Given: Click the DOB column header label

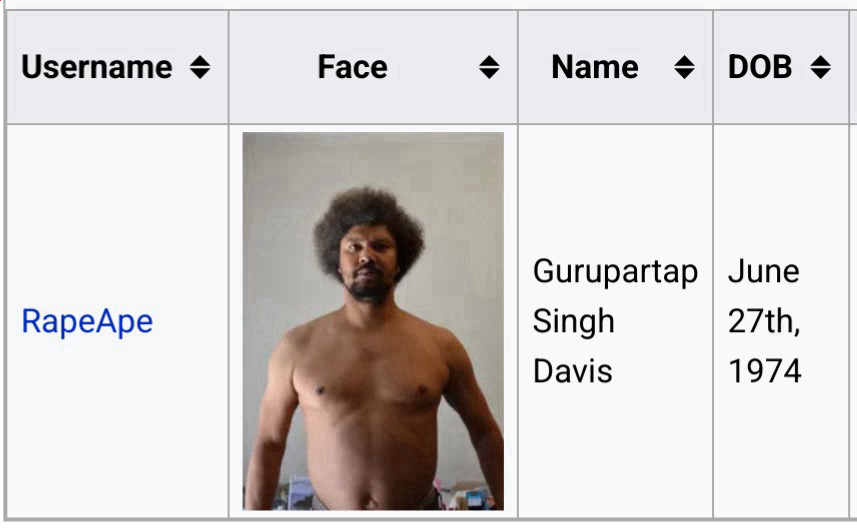Looking at the screenshot, I should click(760, 67).
